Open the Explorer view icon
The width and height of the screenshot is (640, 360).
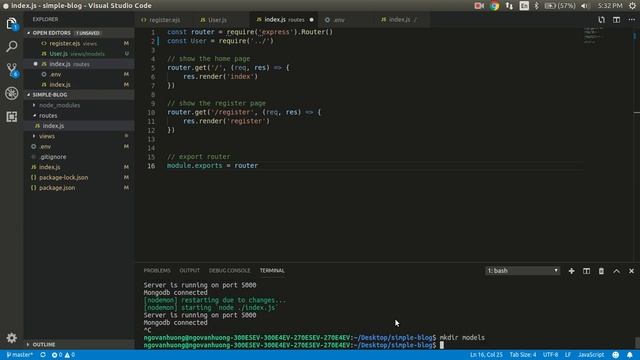pyautogui.click(x=11, y=24)
